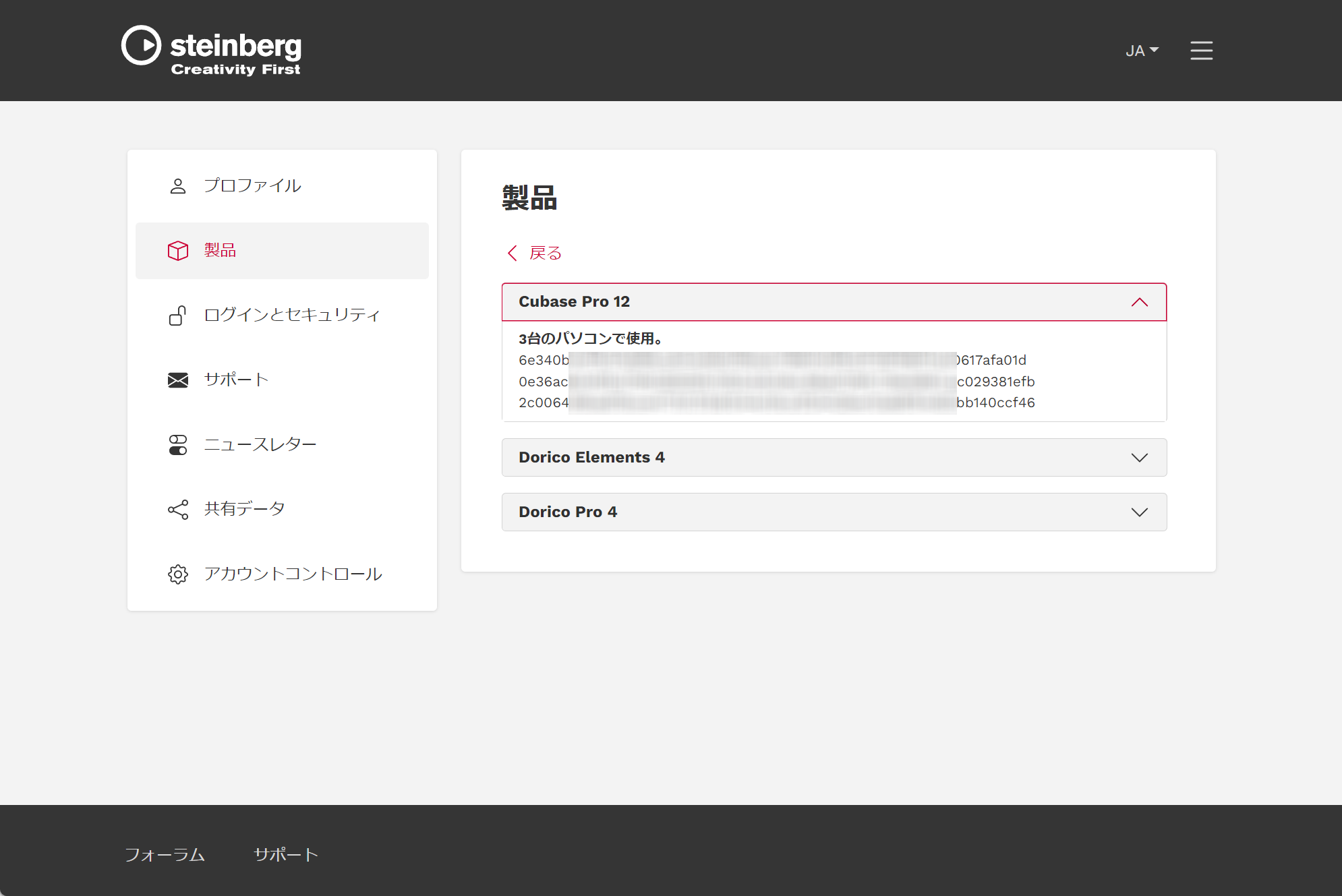Viewport: 1342px width, 896px height.
Task: Open the hamburger menu icon
Action: [x=1201, y=51]
